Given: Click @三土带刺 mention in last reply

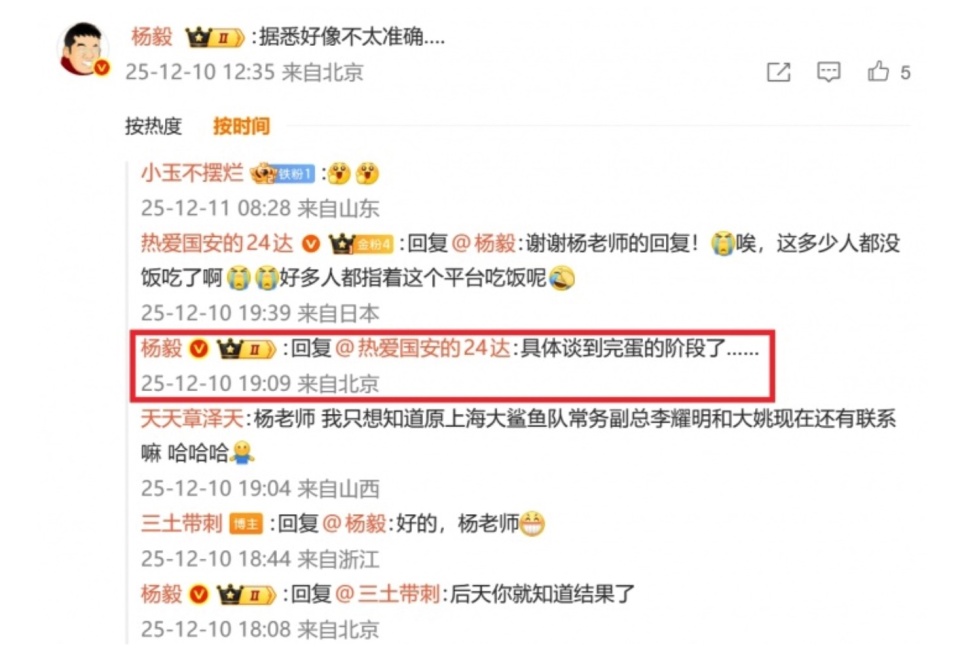Looking at the screenshot, I should tap(388, 594).
